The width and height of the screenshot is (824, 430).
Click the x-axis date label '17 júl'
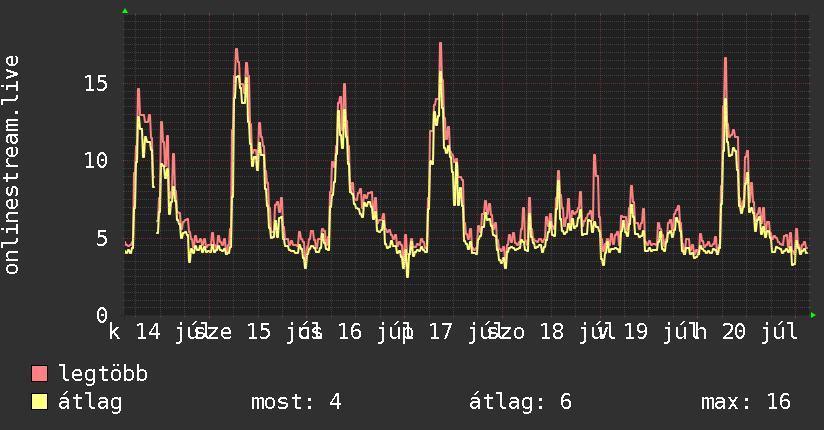pos(465,332)
